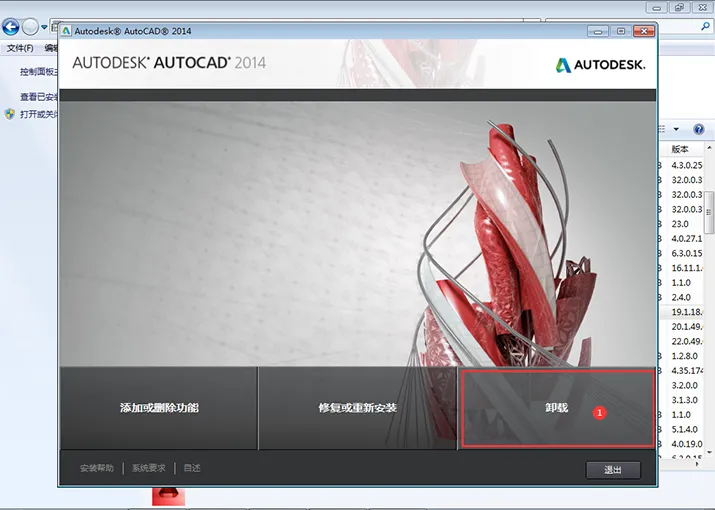Click the vertical scrollbar thumb in program list

coord(709,212)
